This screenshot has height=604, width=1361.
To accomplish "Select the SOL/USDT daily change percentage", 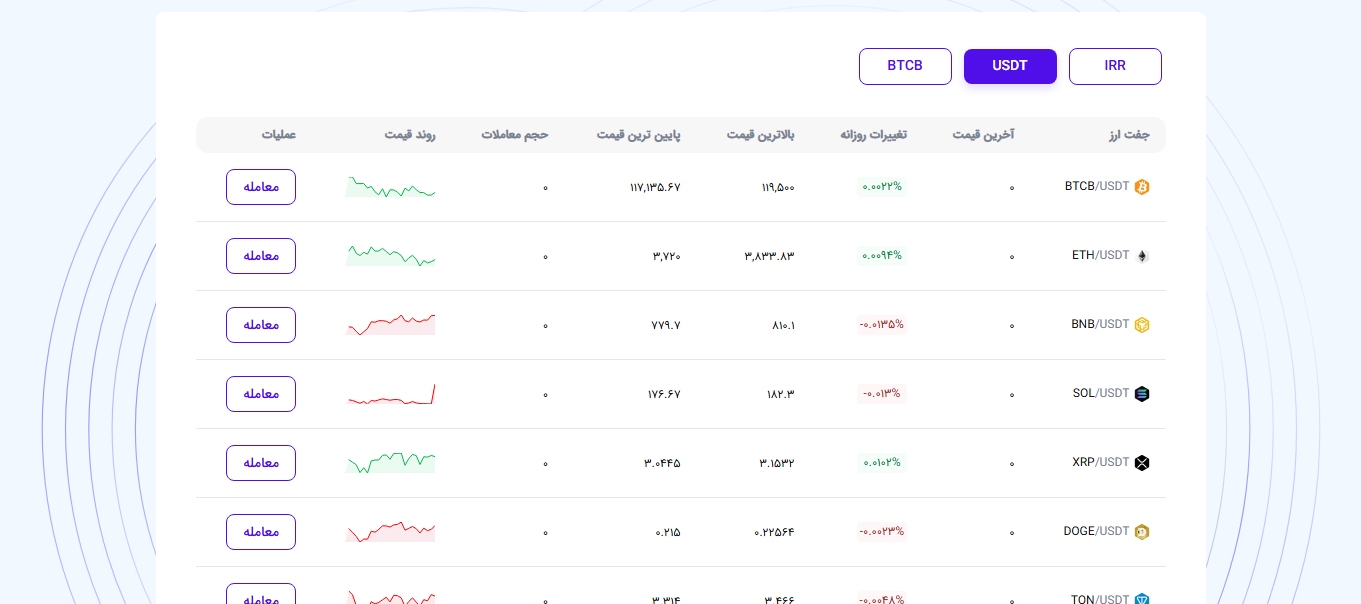I will 882,393.
